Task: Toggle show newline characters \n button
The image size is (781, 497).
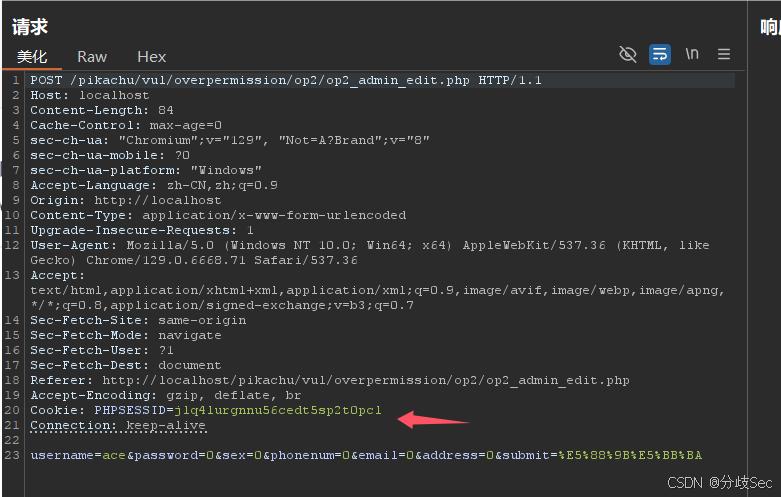Action: [x=692, y=54]
